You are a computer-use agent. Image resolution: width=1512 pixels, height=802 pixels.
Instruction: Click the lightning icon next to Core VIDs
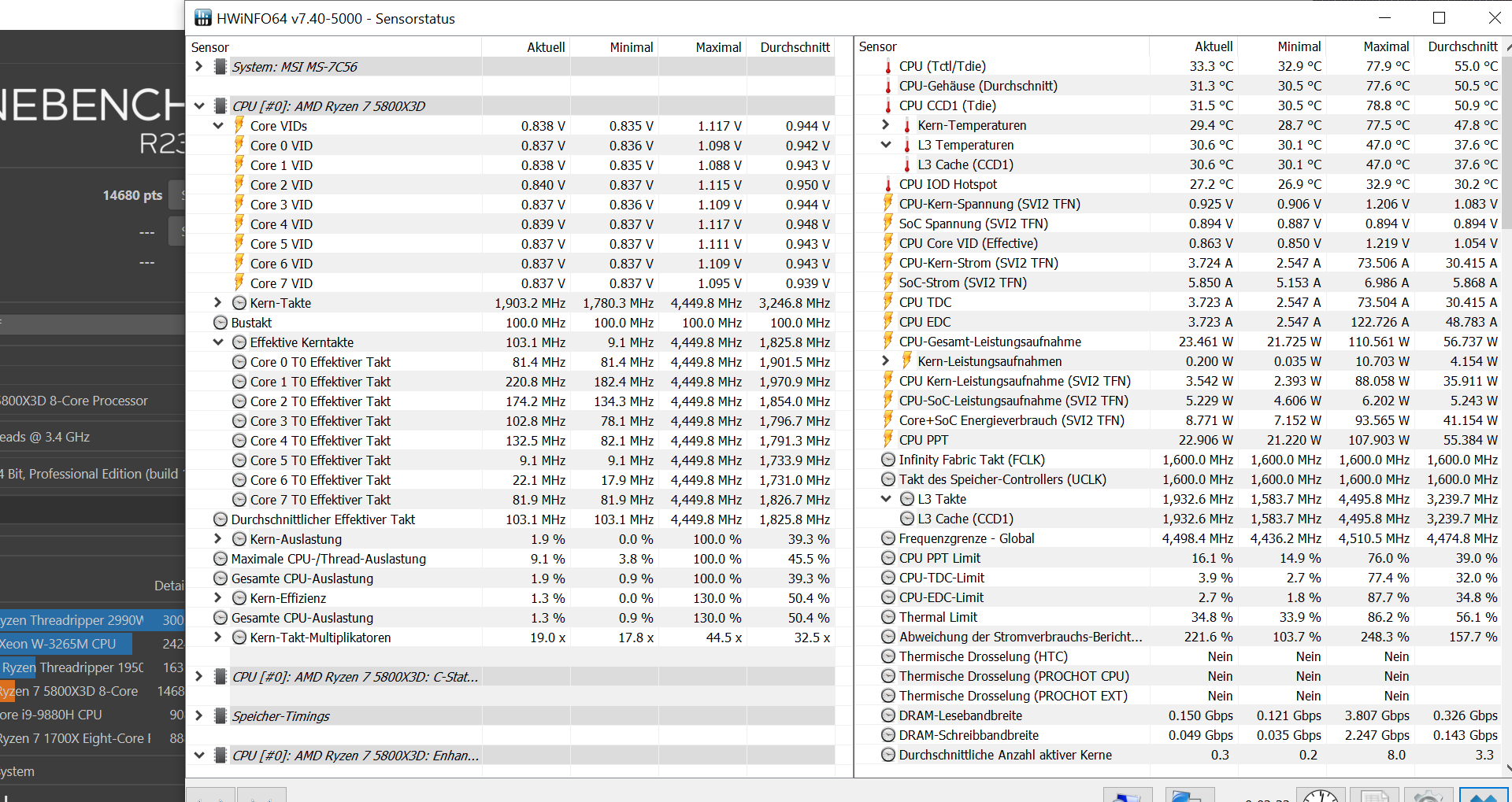tap(239, 126)
